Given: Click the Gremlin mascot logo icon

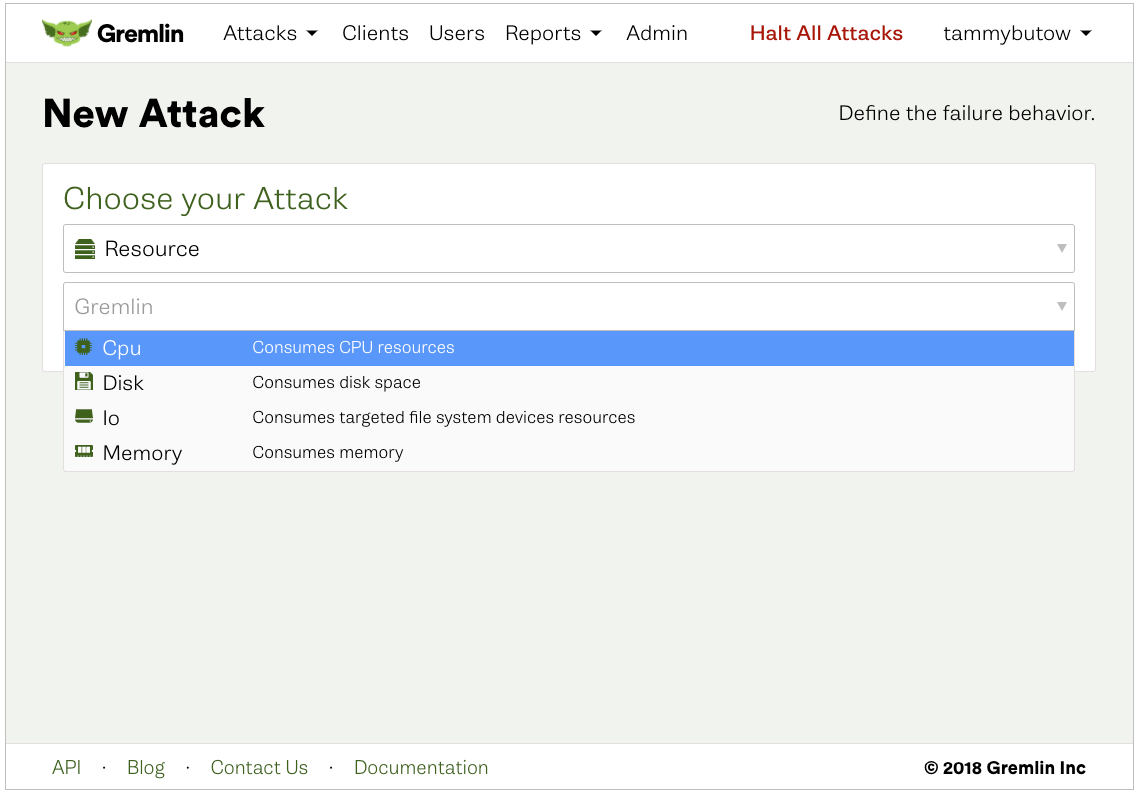Looking at the screenshot, I should (66, 32).
